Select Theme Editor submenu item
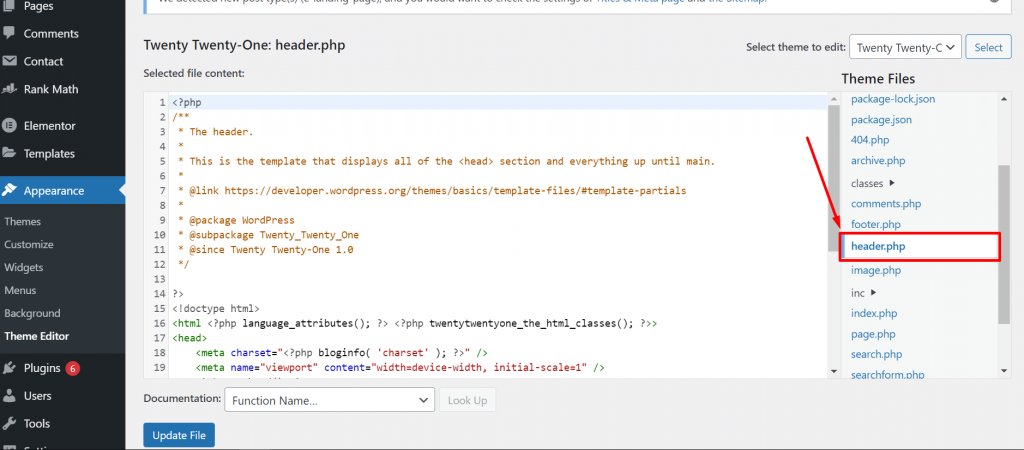Viewport: 1024px width, 450px height. (x=37, y=336)
